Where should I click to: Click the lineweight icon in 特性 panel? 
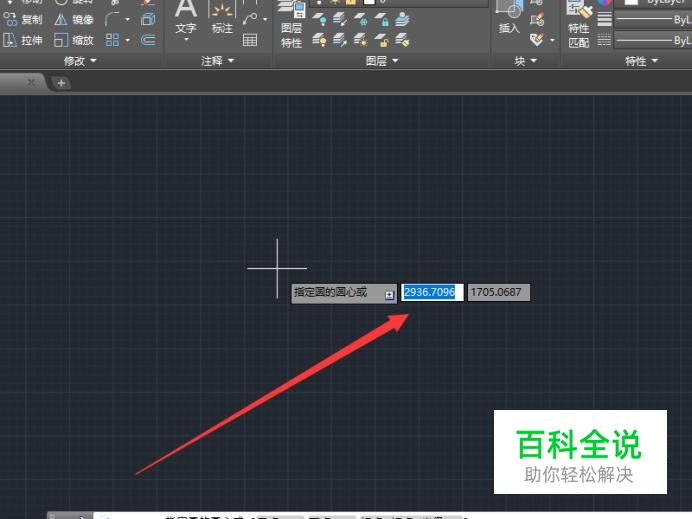[604, 19]
